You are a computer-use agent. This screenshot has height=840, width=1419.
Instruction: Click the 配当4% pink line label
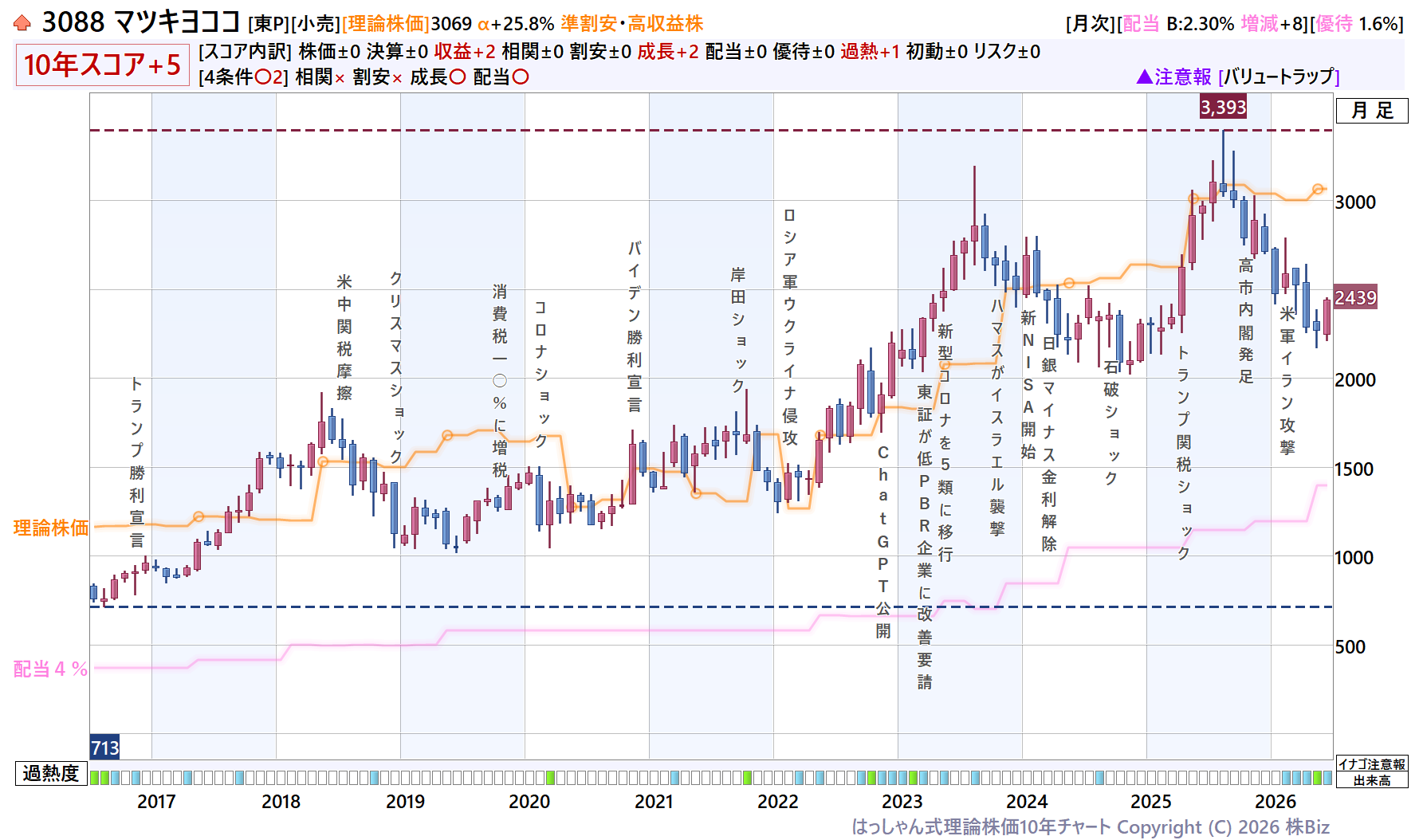(x=50, y=669)
